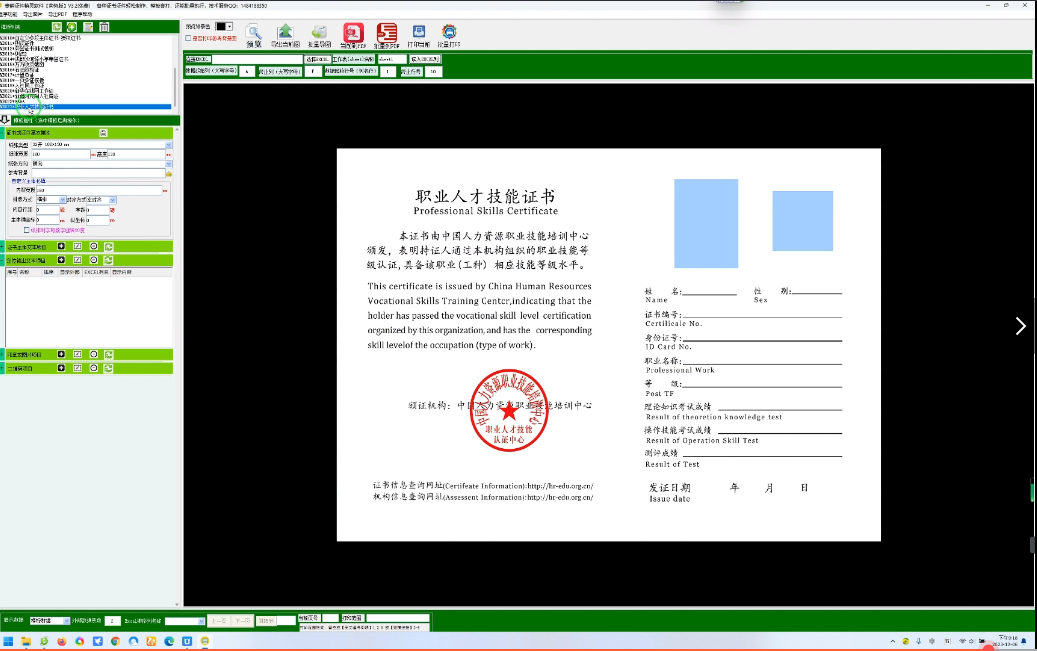The image size is (1037, 651).
Task: Open the 导出图片 menu
Action: (x=32, y=14)
